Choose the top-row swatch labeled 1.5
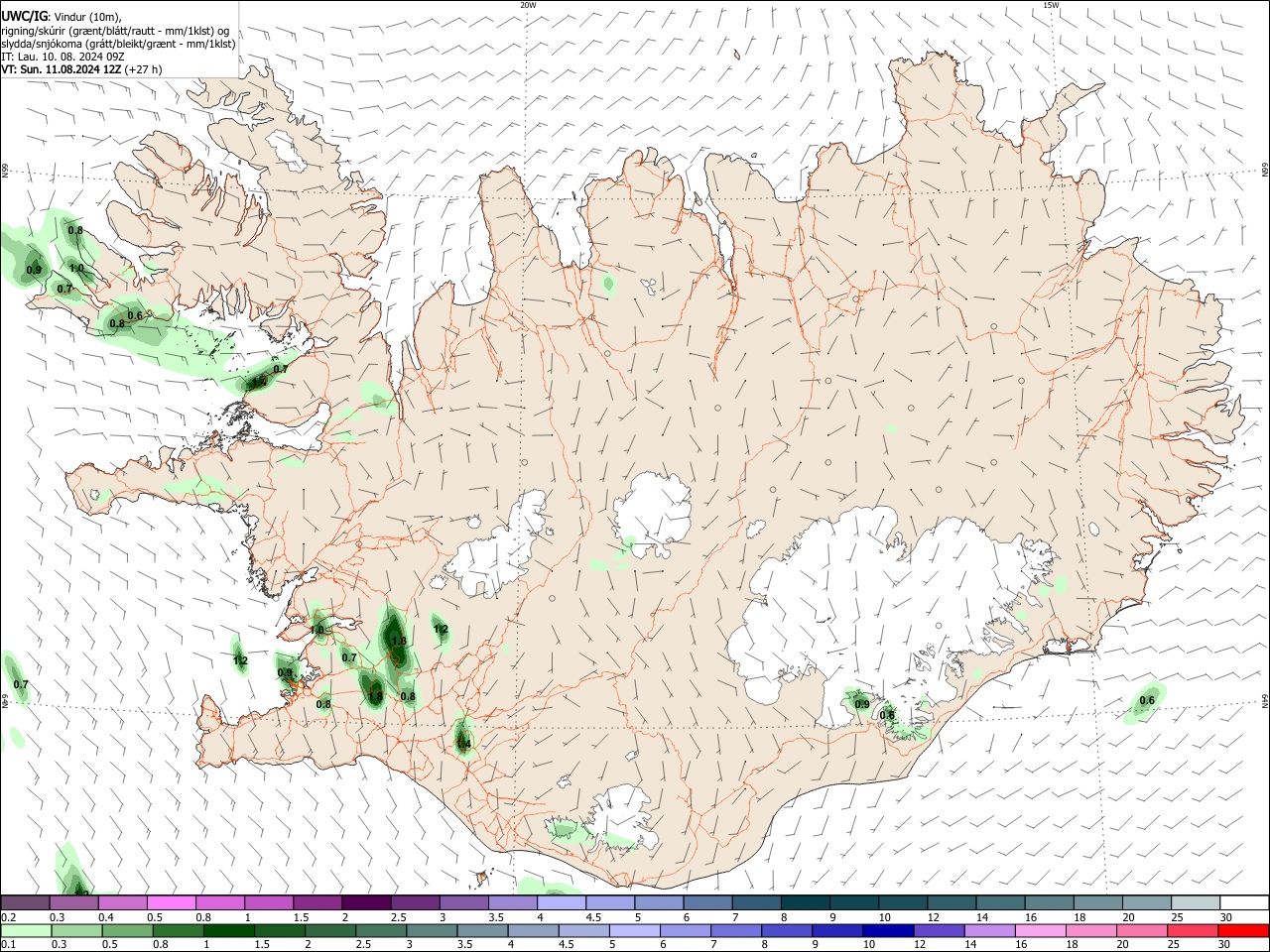 click(x=317, y=902)
